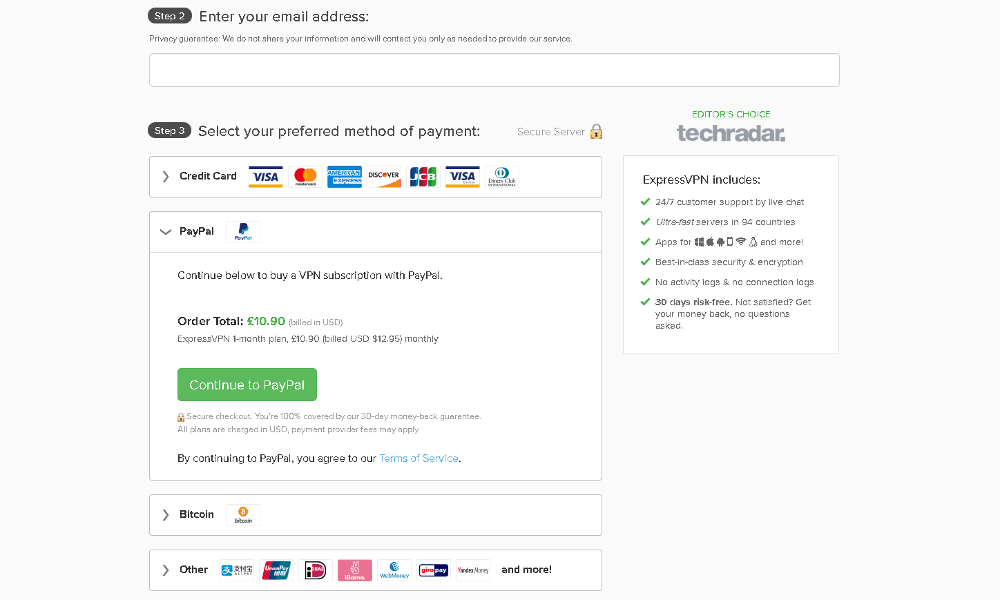
Task: Expand the Other payment methods section
Action: point(375,570)
